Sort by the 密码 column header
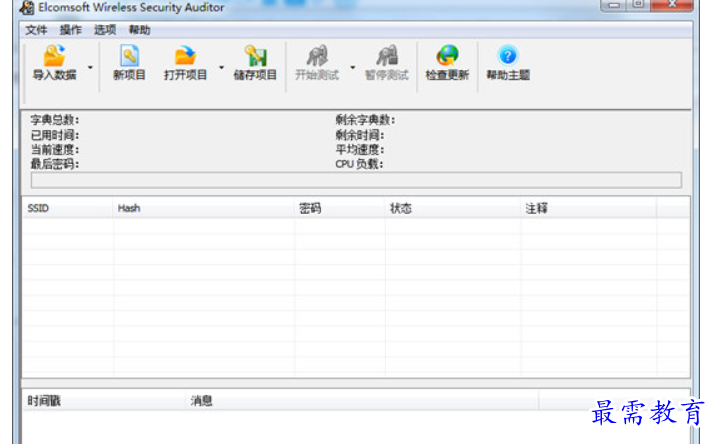The width and height of the screenshot is (713, 444). pos(340,208)
